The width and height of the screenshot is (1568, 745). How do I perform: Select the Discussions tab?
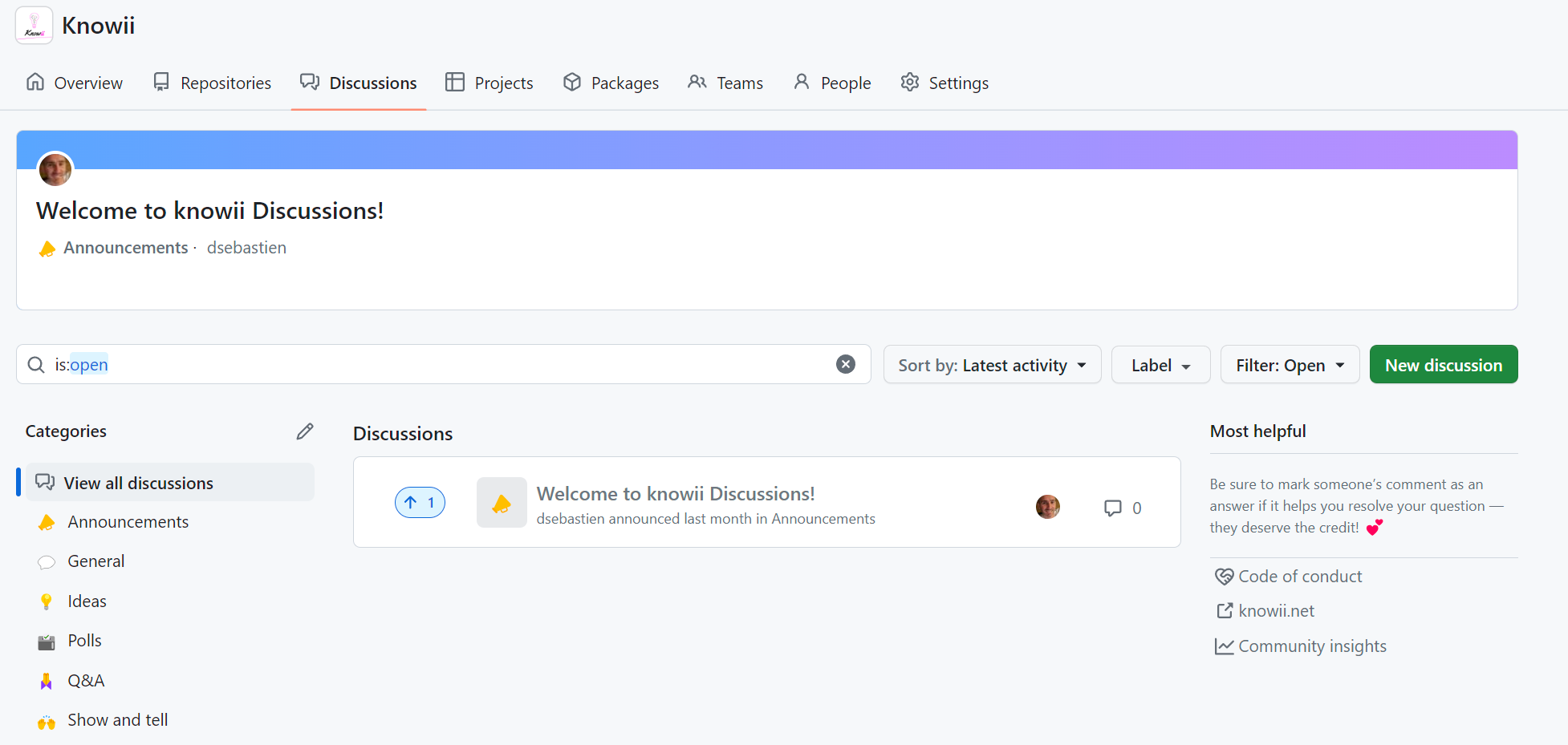pos(359,83)
